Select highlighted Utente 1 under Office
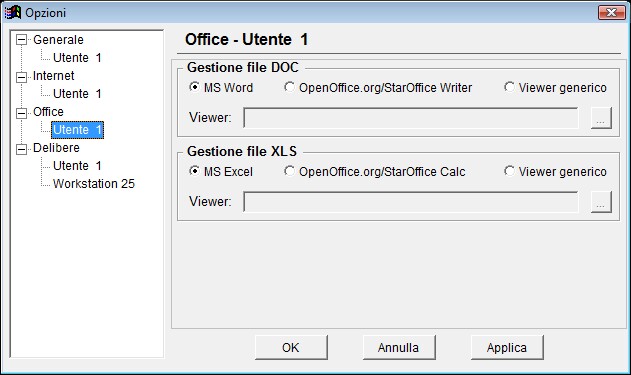Viewport: 631px width, 375px height. coord(77,130)
